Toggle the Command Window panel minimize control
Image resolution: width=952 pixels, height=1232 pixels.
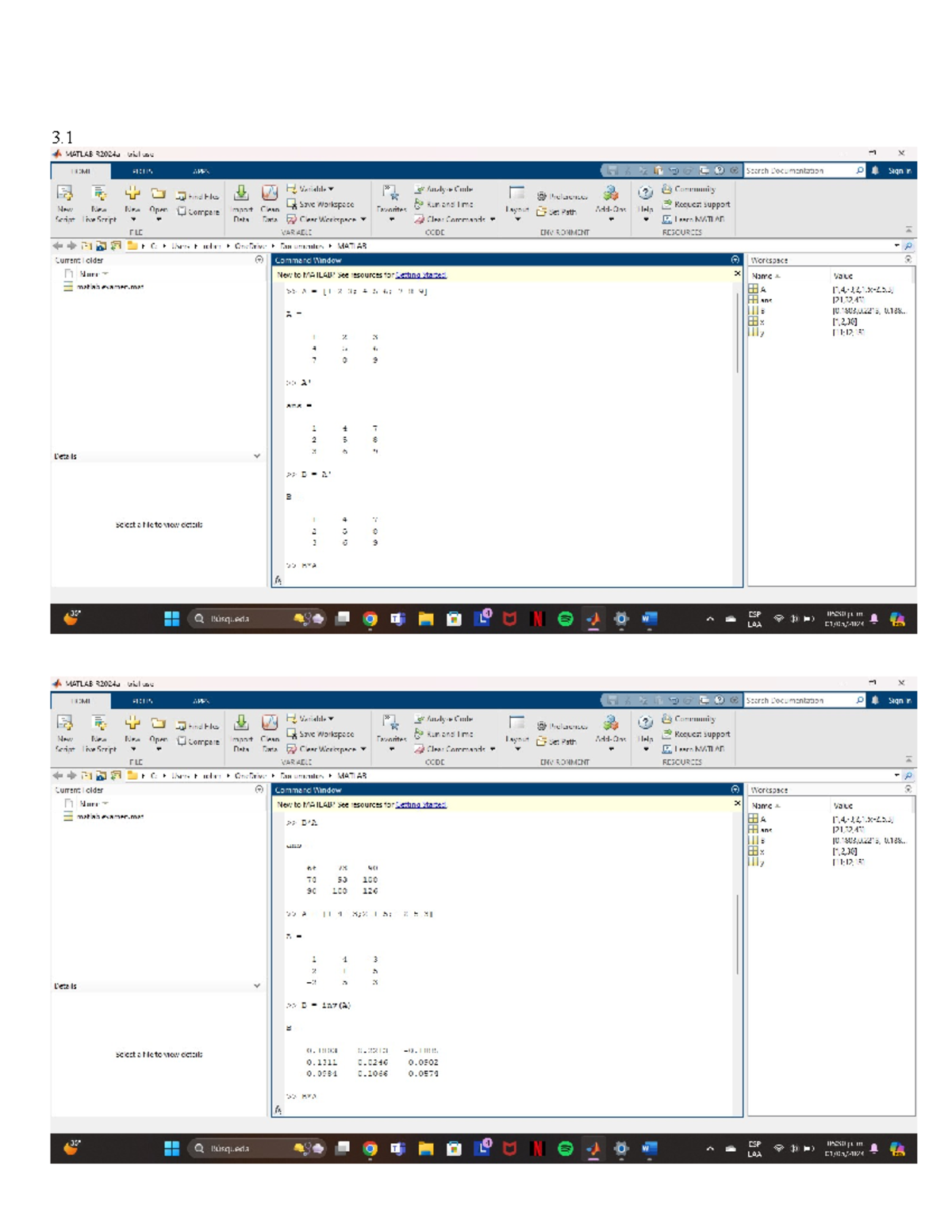736,260
